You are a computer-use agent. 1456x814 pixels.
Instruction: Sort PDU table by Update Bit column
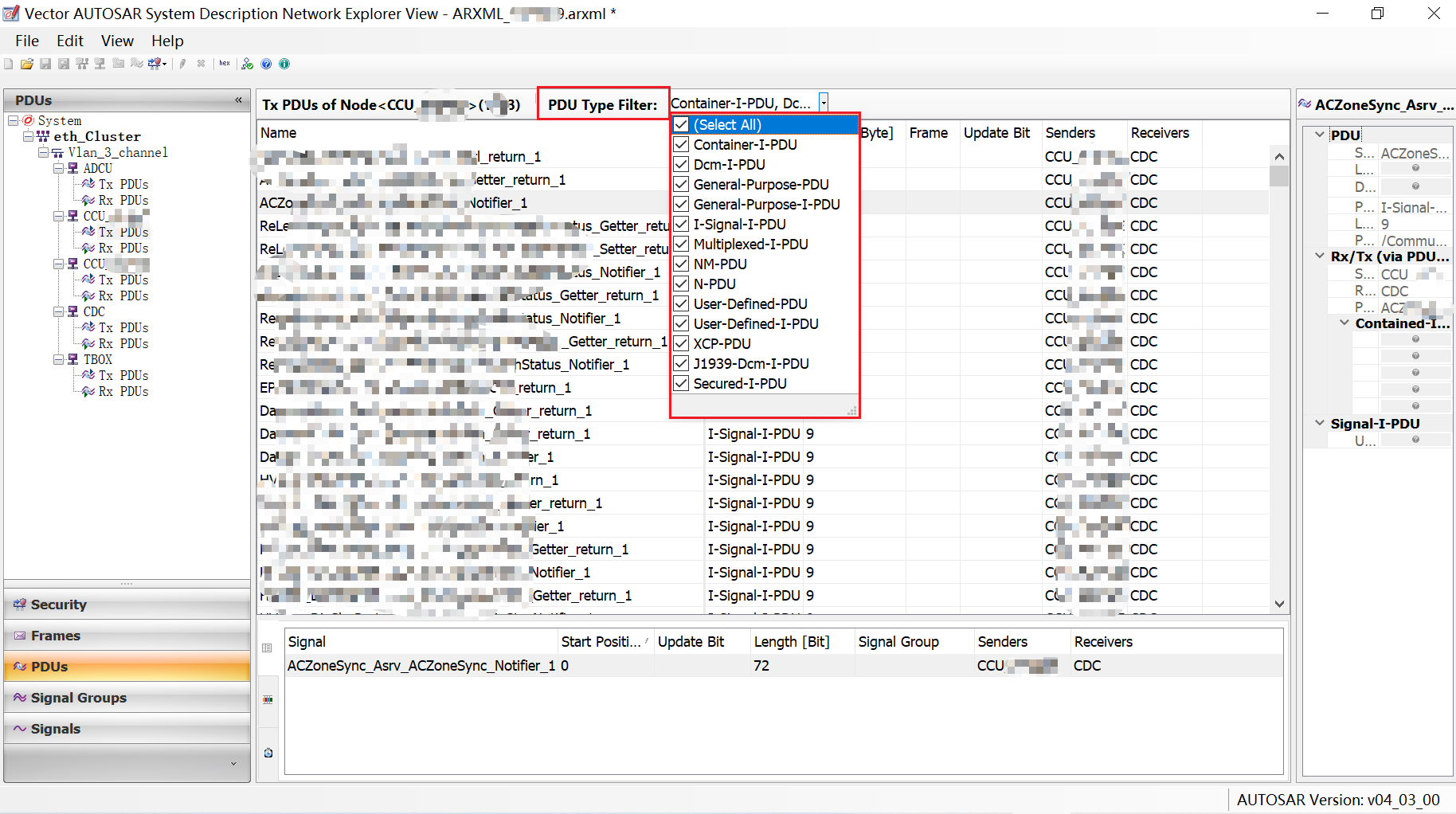(x=996, y=133)
